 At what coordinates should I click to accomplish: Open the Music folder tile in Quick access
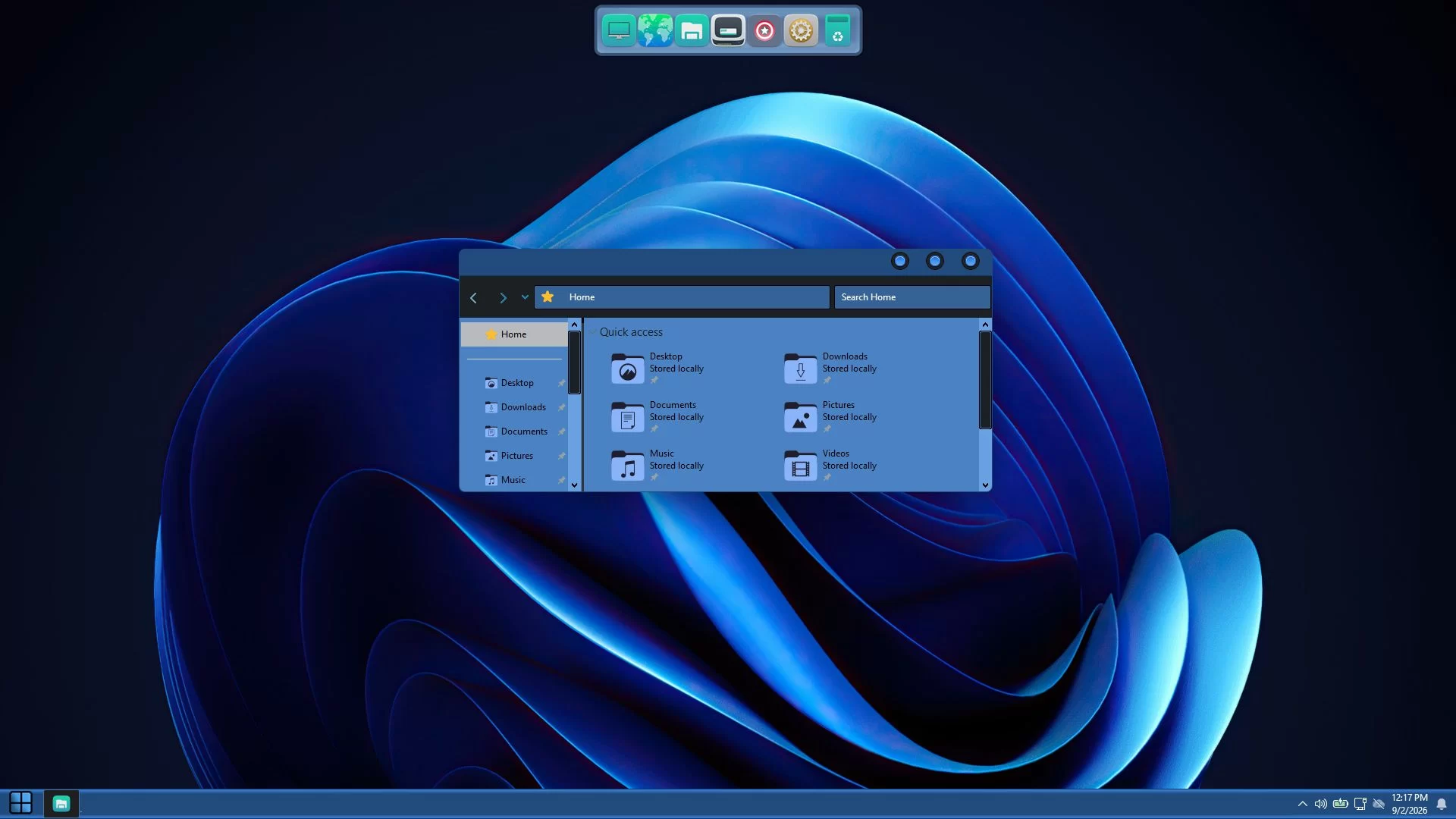[657, 465]
